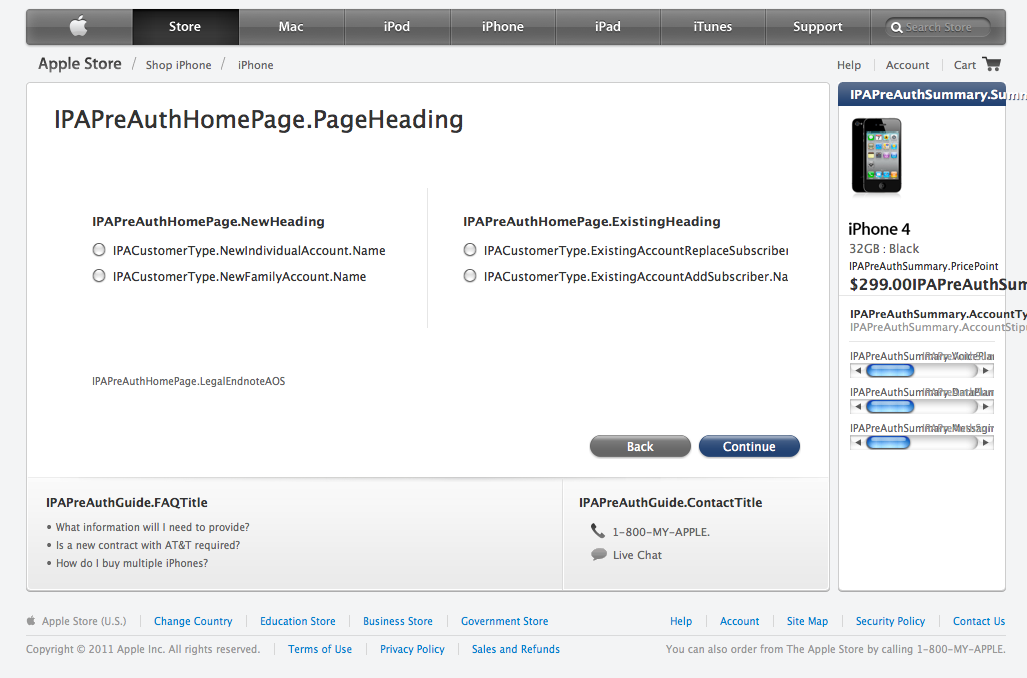This screenshot has width=1027, height=678.
Task: Click the search magnifier icon
Action: coord(897,28)
